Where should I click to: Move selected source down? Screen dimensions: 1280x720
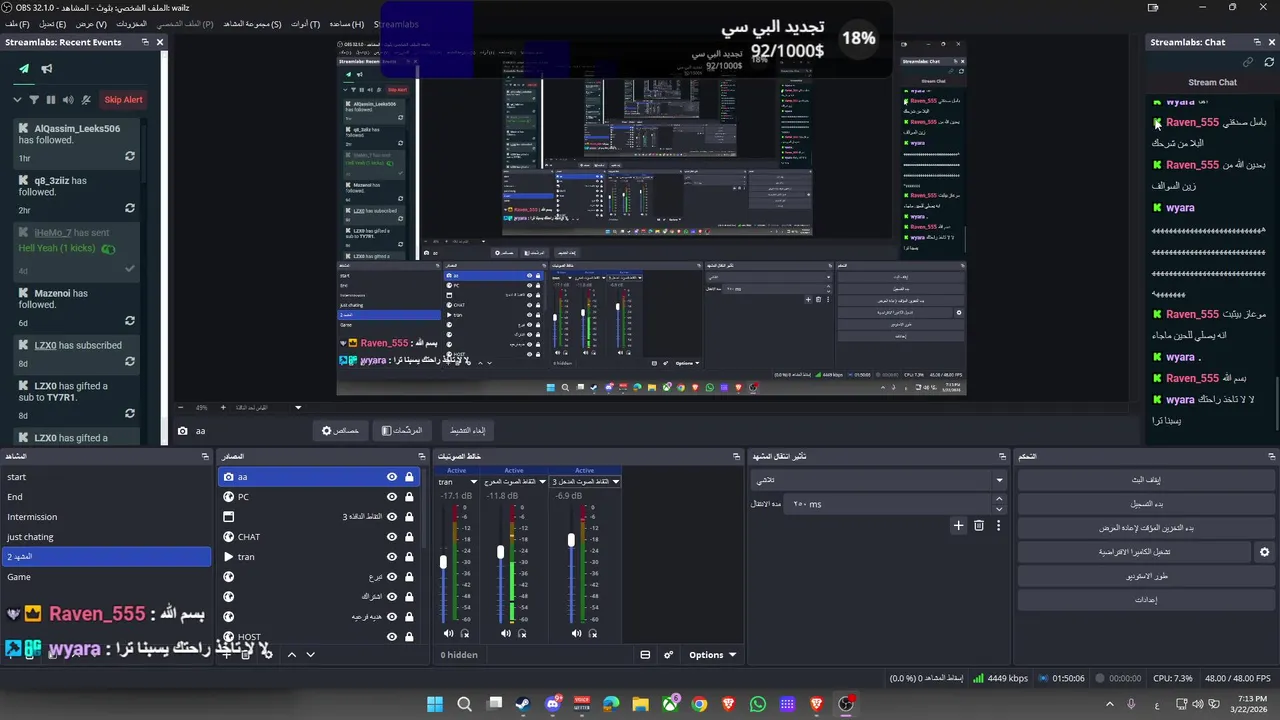coord(311,654)
